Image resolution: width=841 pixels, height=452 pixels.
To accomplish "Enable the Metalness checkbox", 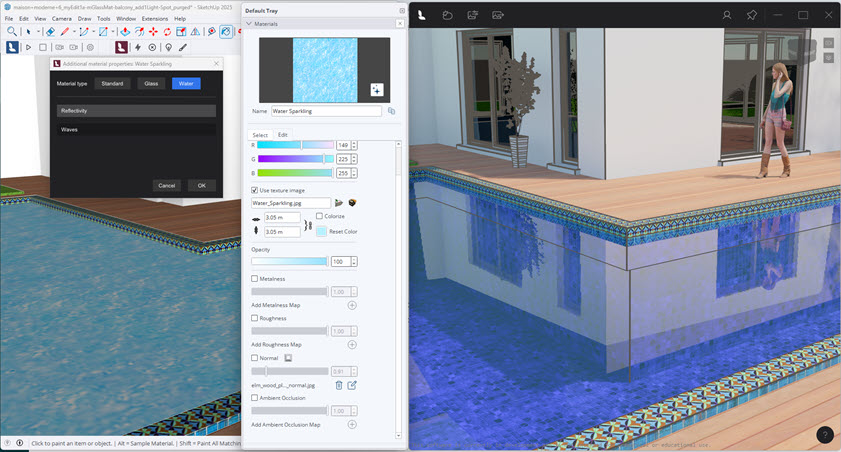I will click(254, 279).
